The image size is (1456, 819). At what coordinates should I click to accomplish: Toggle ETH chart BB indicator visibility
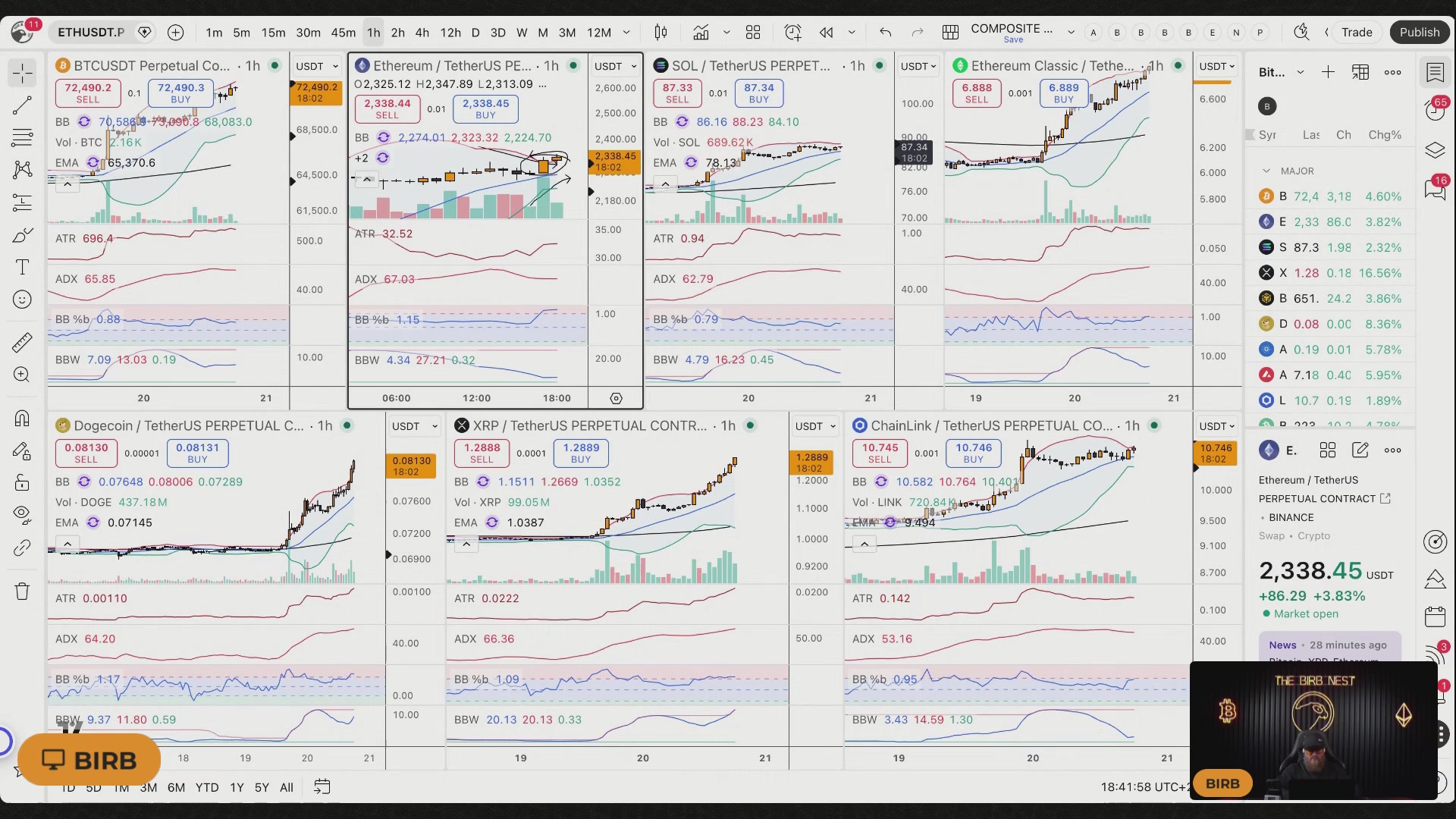pyautogui.click(x=383, y=137)
